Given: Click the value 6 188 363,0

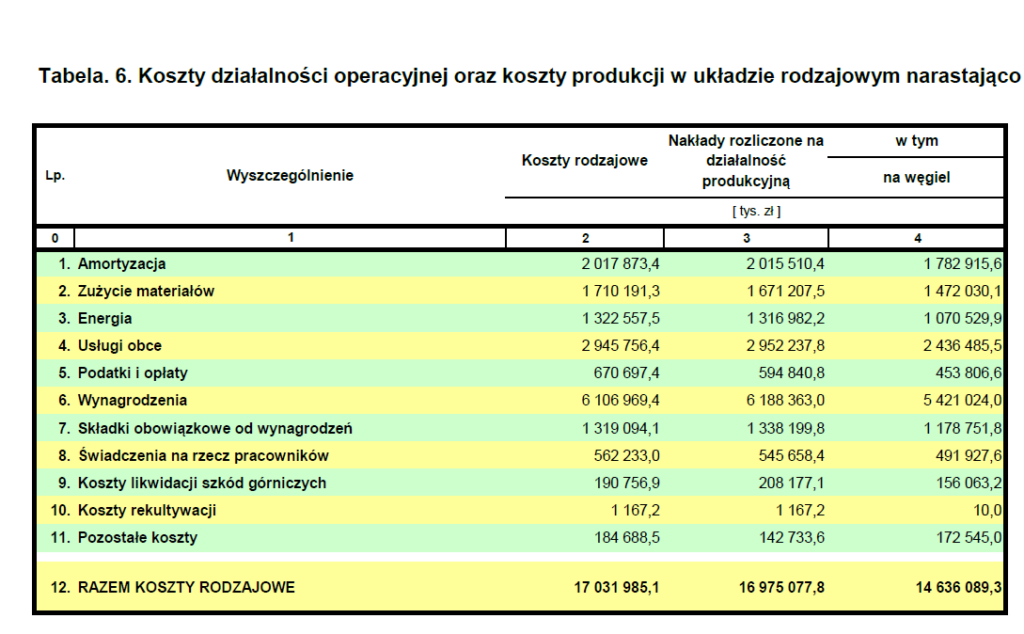Looking at the screenshot, I should click(x=785, y=400).
